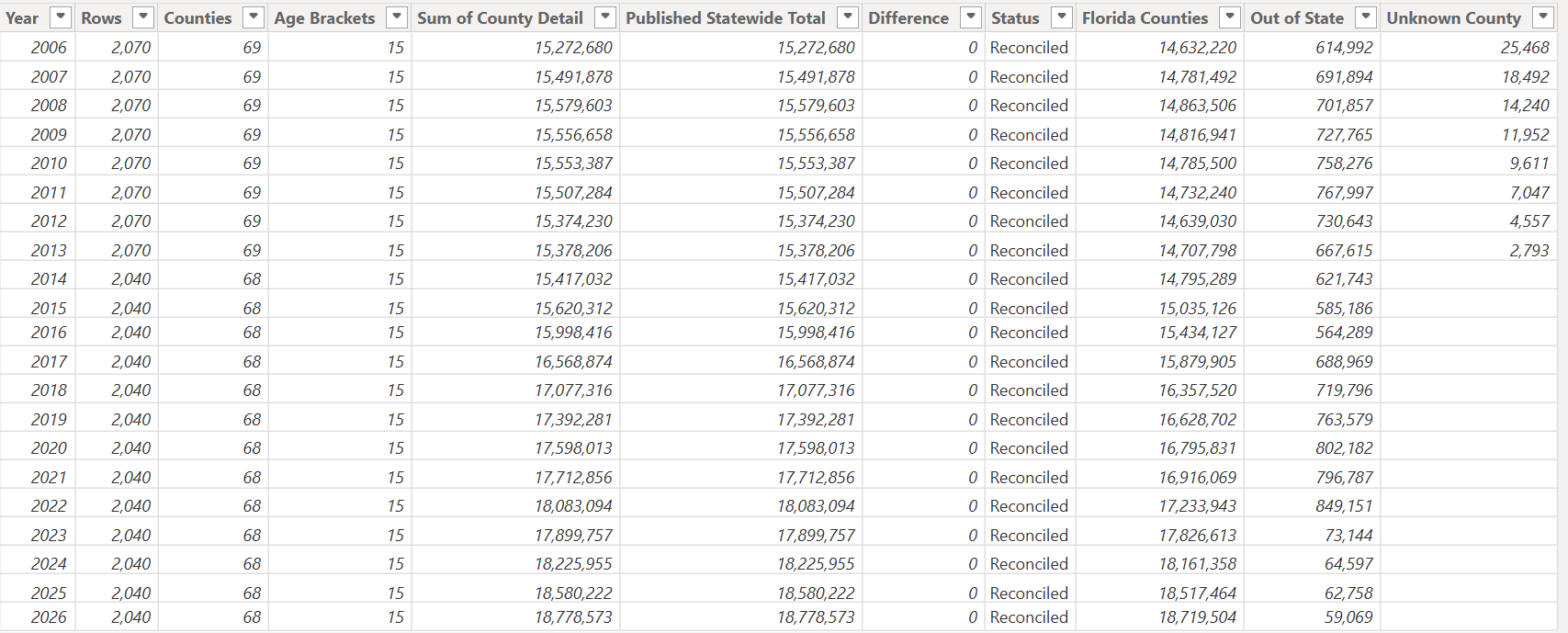Select Sum of County Detail value 16,568,874

tap(573, 361)
